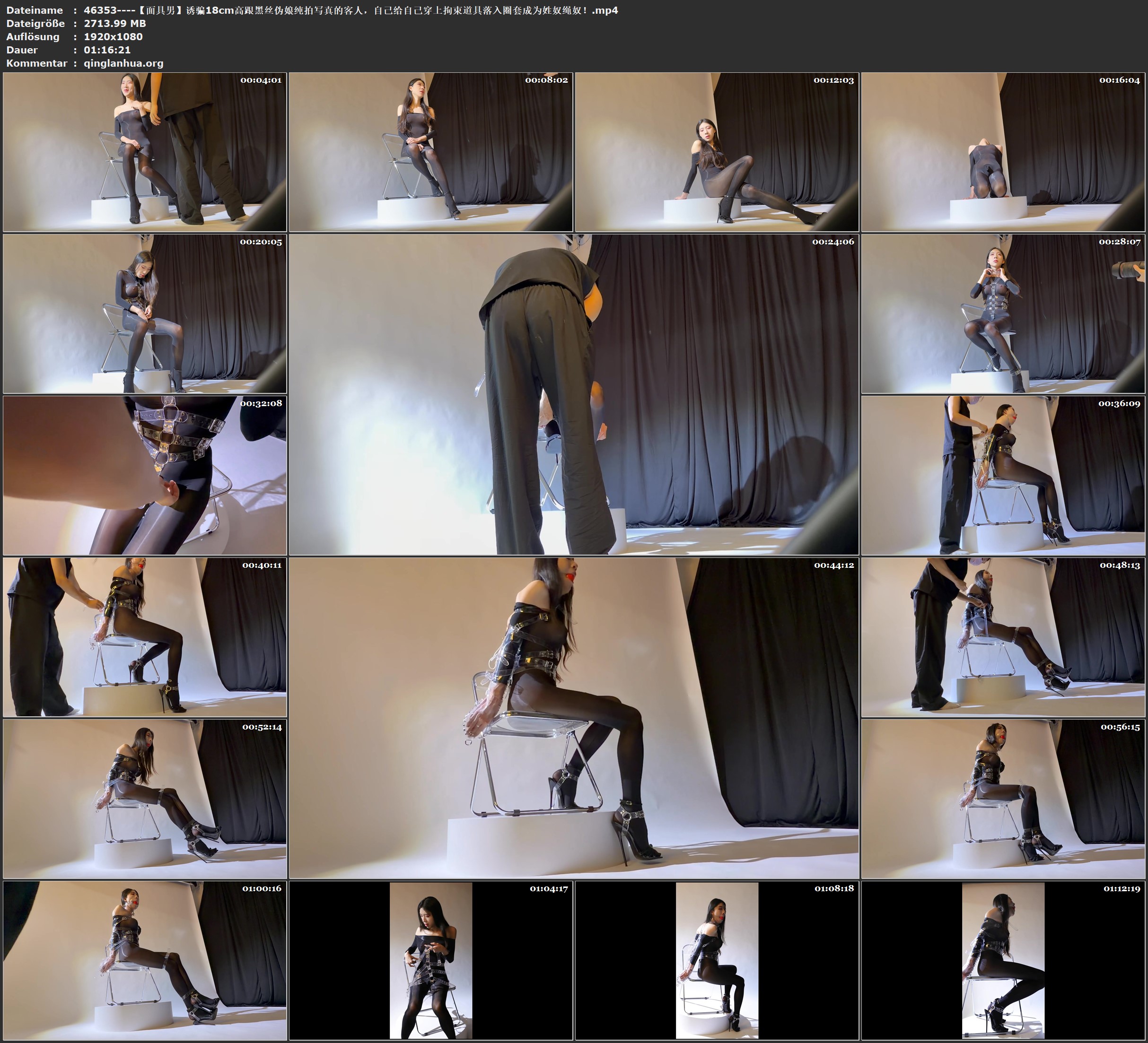Viewport: 1148px width, 1043px height.
Task: Select the large frame at 00:44:12
Action: coord(573,718)
